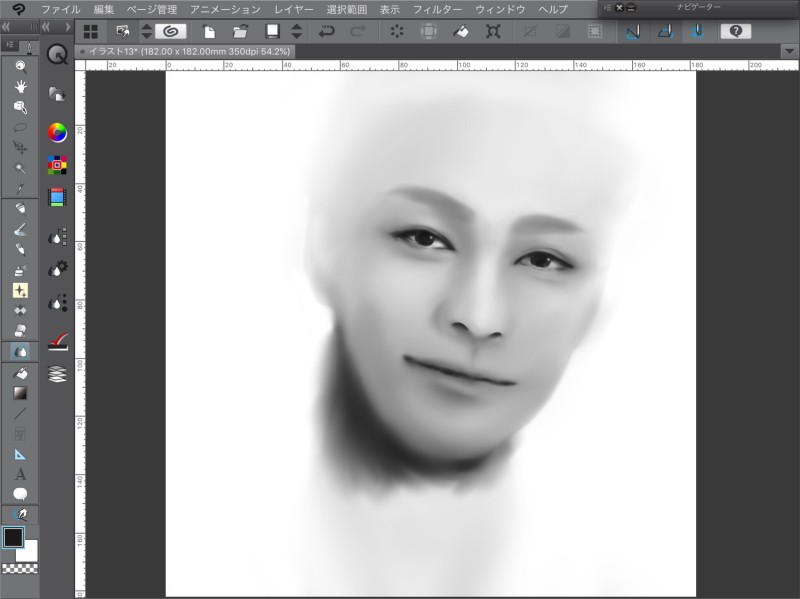Viewport: 800px width, 599px height.
Task: Select the Correct line tool
Action: (20, 514)
